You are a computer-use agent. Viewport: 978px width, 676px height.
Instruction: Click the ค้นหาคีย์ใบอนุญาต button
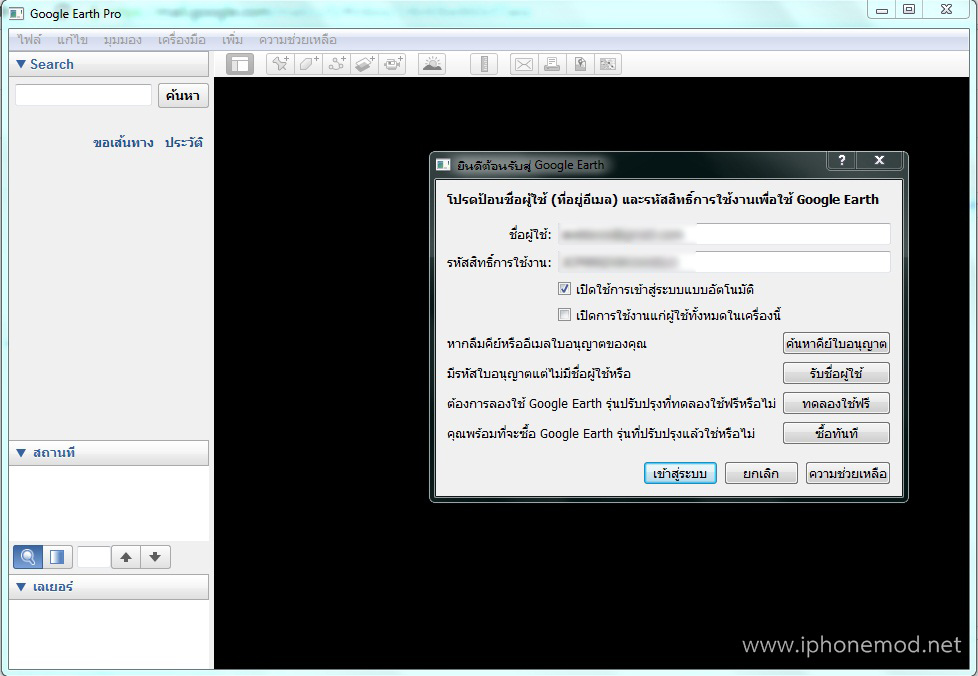[x=836, y=344]
